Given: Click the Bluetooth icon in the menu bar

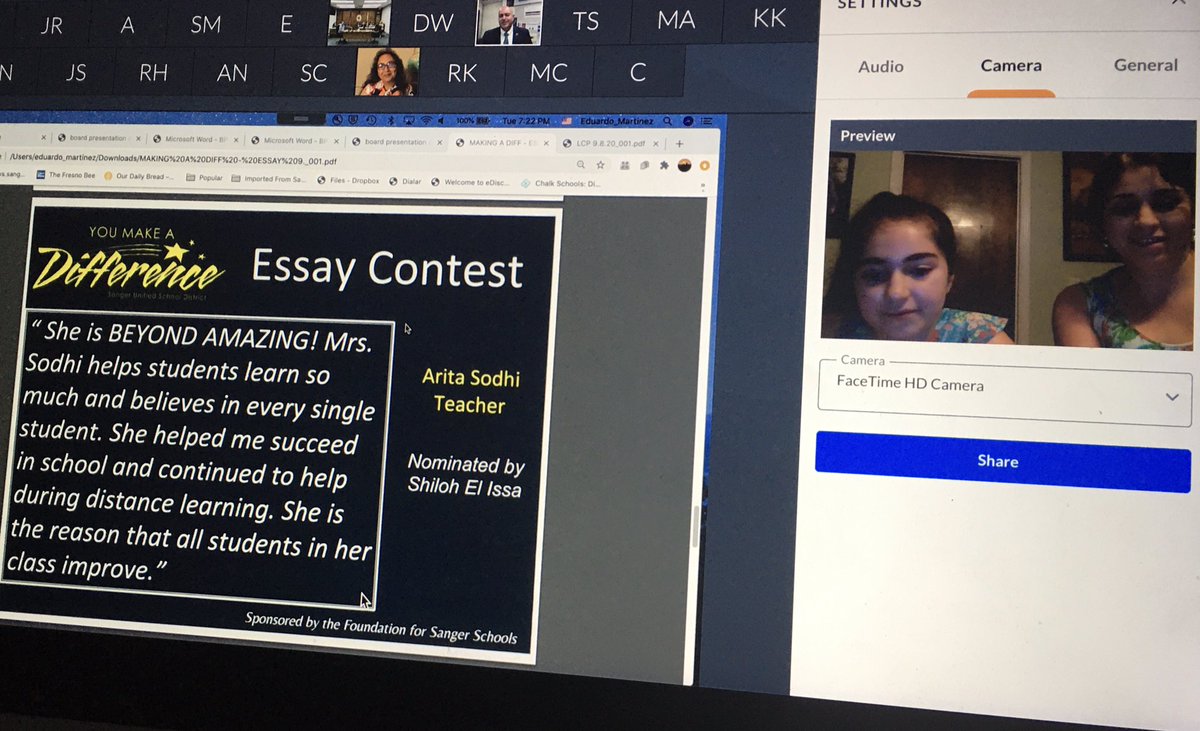Looking at the screenshot, I should (x=391, y=119).
